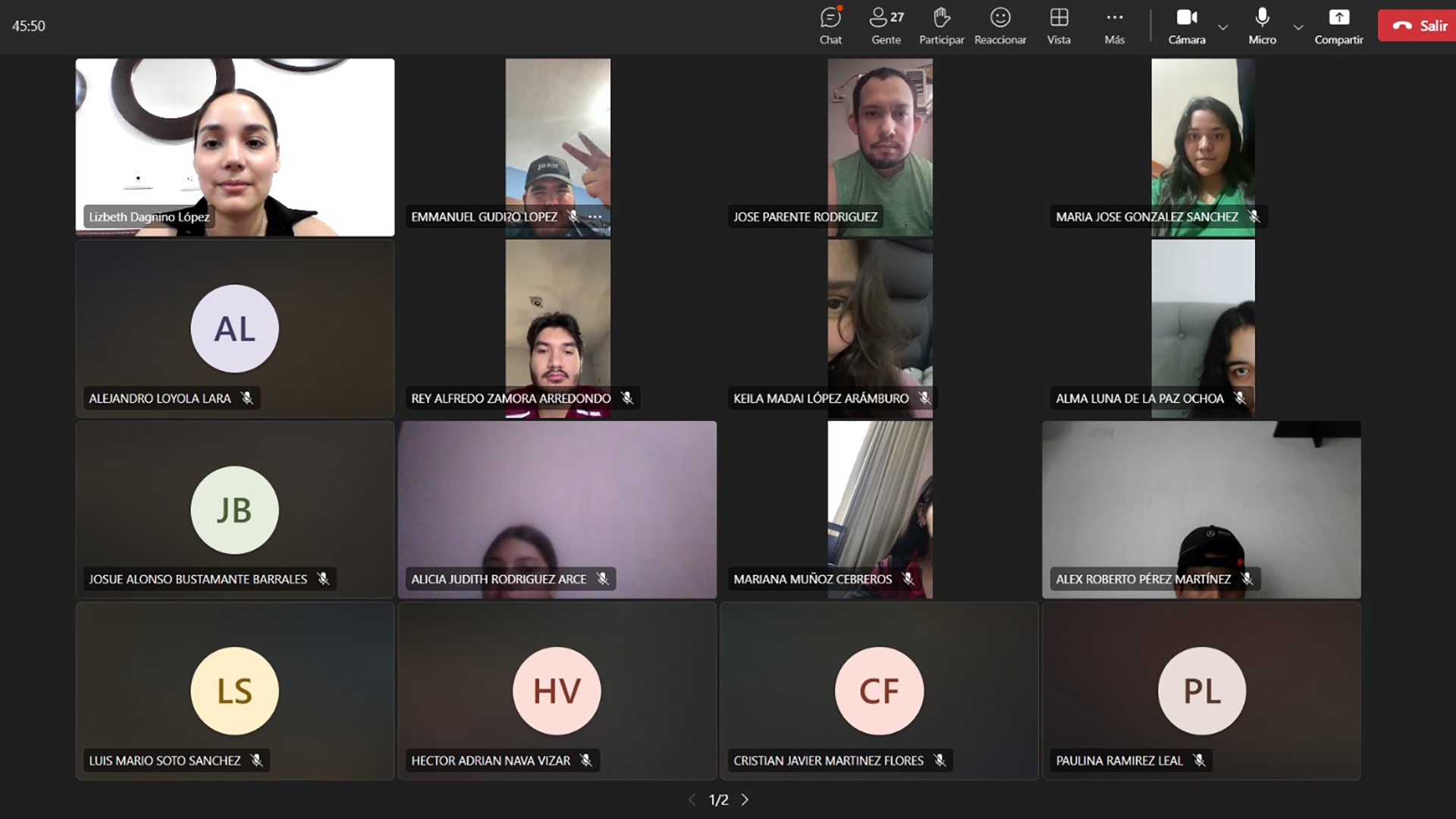Image resolution: width=1456 pixels, height=819 pixels.
Task: Click the 1/2 page indicator
Action: tap(718, 799)
